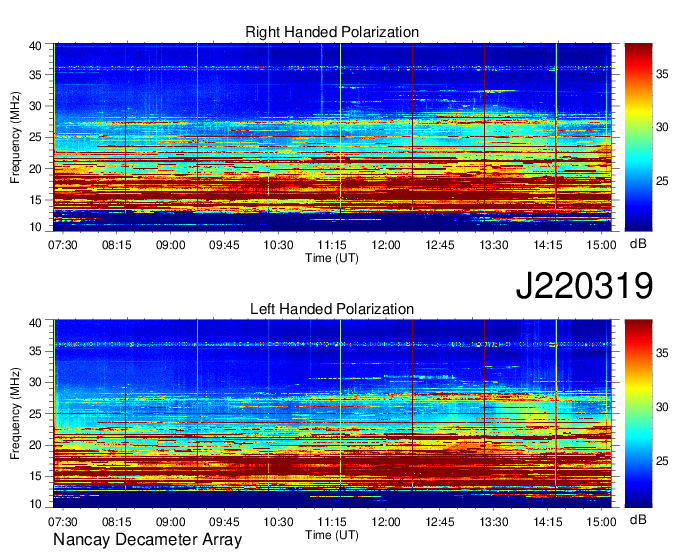Click the 30 value on top colorbar
The height and width of the screenshot is (552, 680).
click(662, 127)
